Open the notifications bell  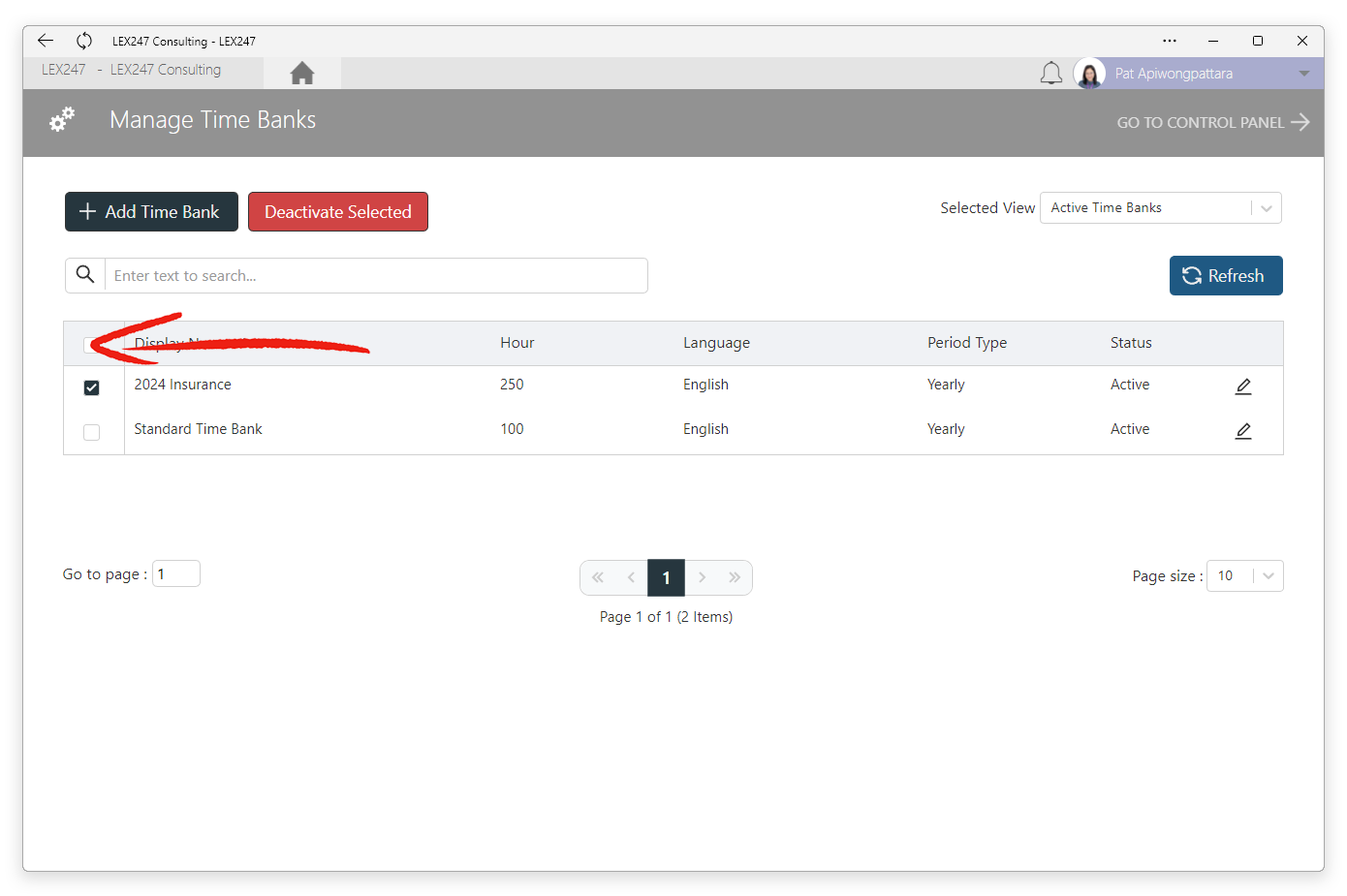[1051, 74]
